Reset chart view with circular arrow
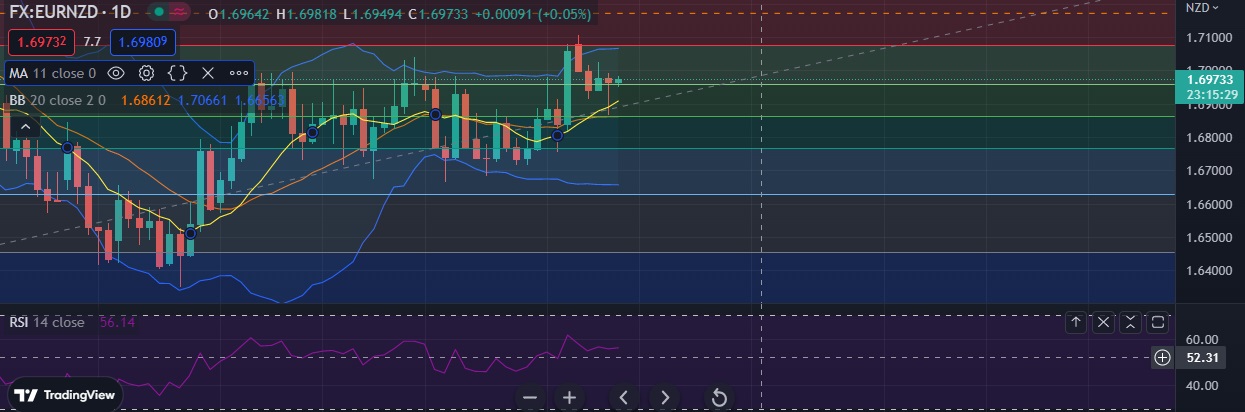 tap(718, 397)
